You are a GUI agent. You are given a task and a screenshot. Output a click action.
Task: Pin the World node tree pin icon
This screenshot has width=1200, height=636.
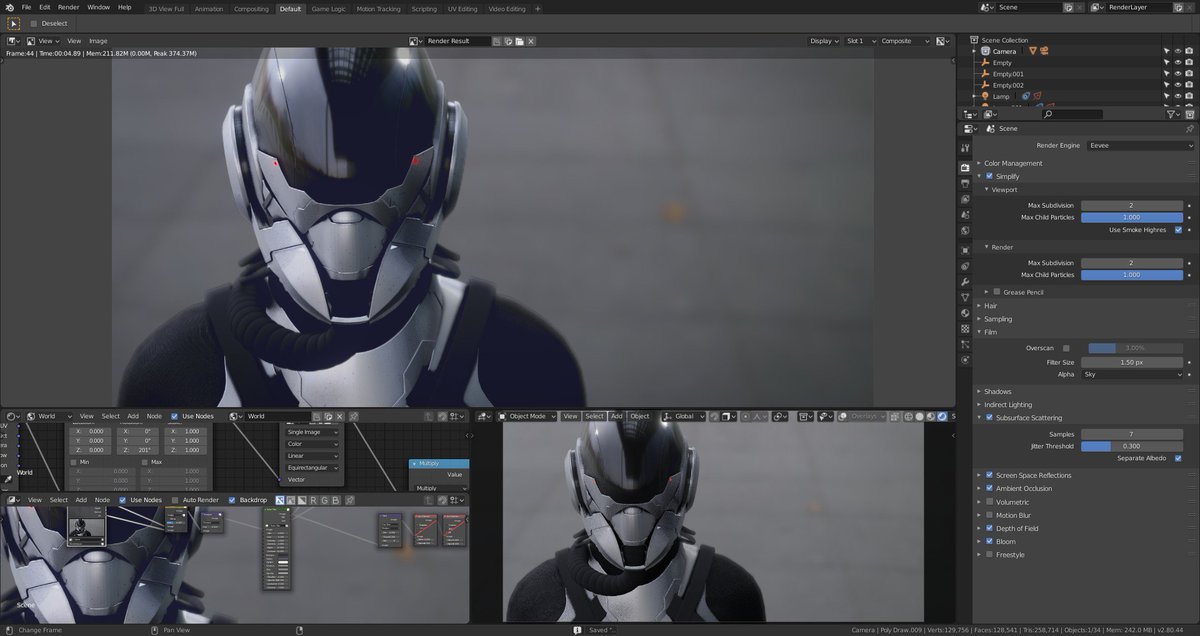tap(352, 416)
